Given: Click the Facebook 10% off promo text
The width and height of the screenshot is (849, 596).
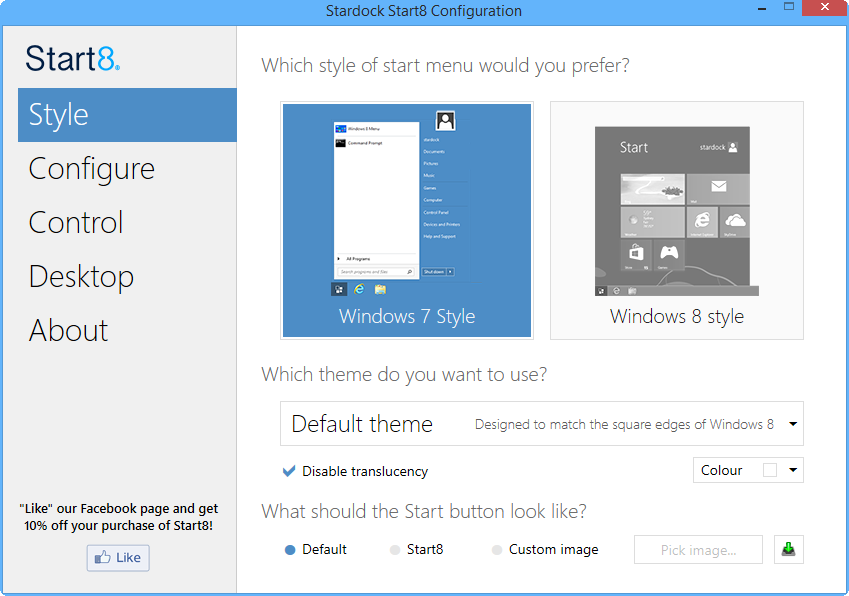Looking at the screenshot, I should (119, 517).
